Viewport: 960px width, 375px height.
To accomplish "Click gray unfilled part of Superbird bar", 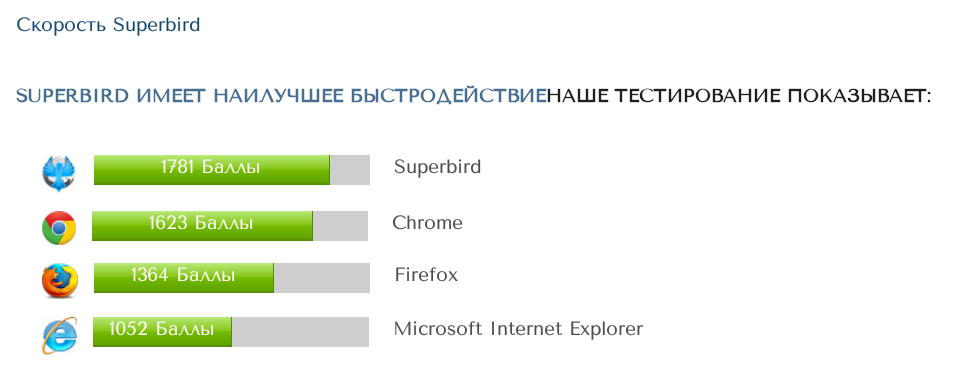I will 350,170.
